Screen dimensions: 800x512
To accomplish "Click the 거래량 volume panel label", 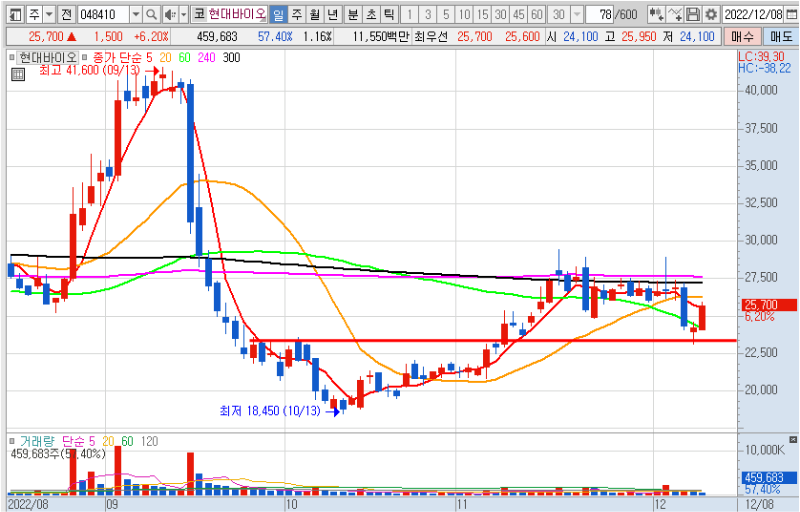I will point(36,441).
